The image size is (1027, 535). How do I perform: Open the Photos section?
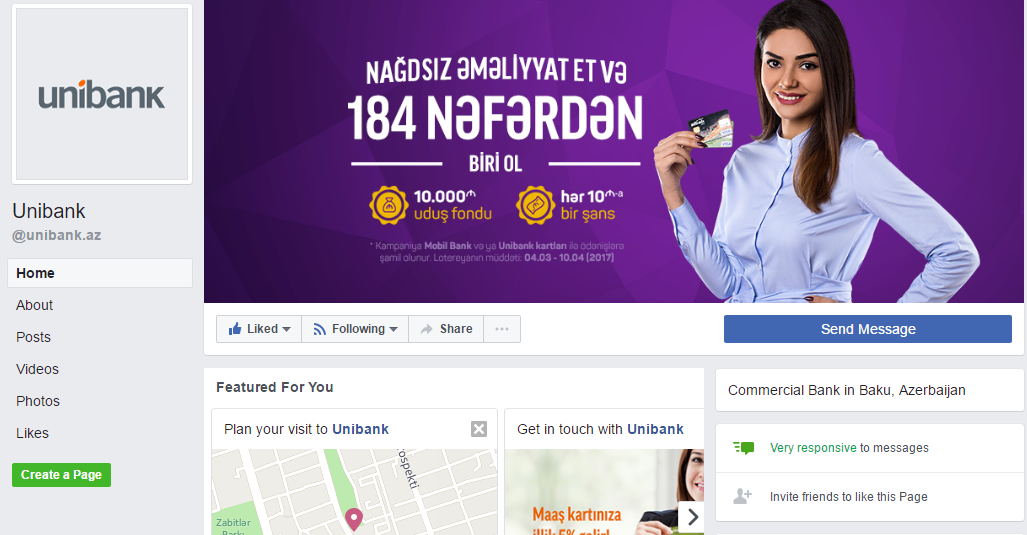[x=38, y=401]
